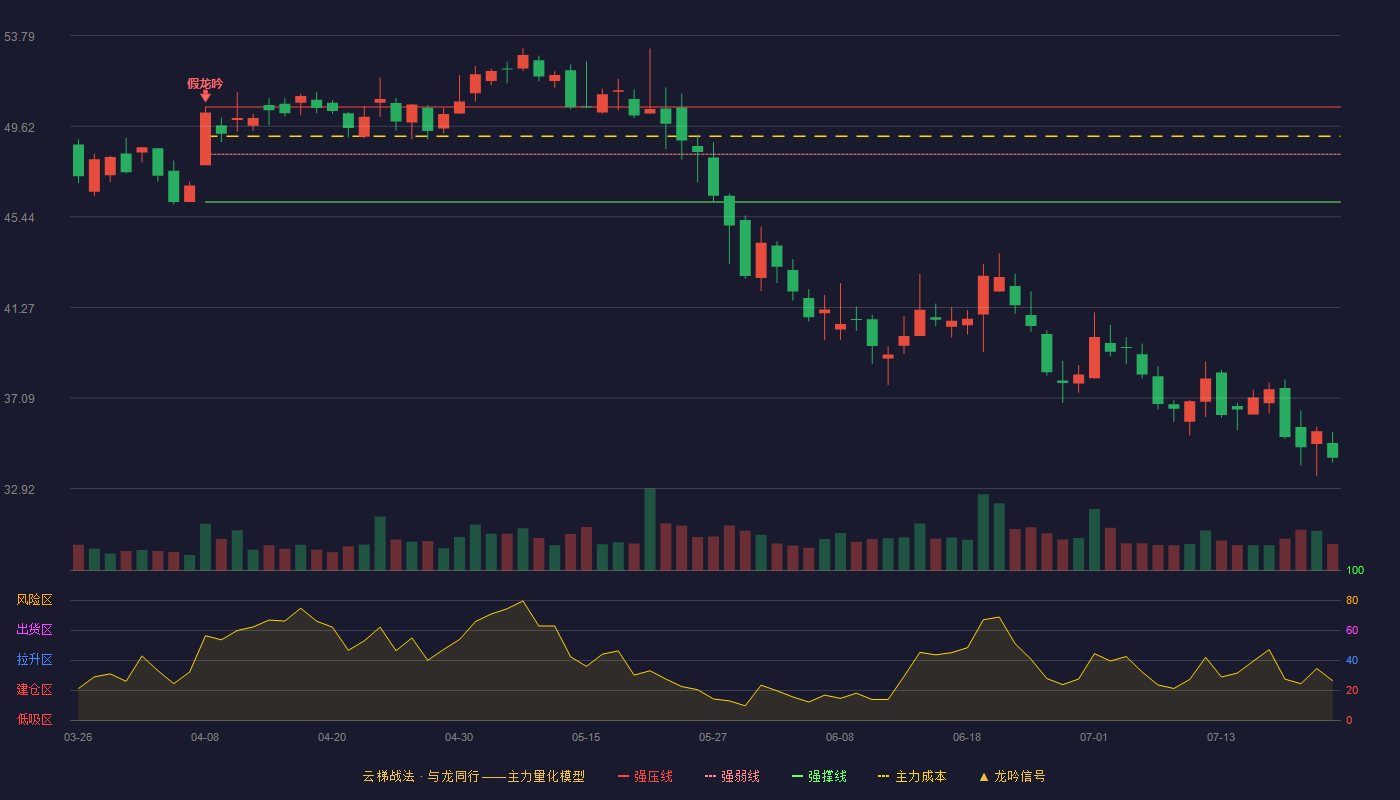Toggle the 强弱线 legend entry
Image resolution: width=1400 pixels, height=800 pixels.
[x=732, y=776]
